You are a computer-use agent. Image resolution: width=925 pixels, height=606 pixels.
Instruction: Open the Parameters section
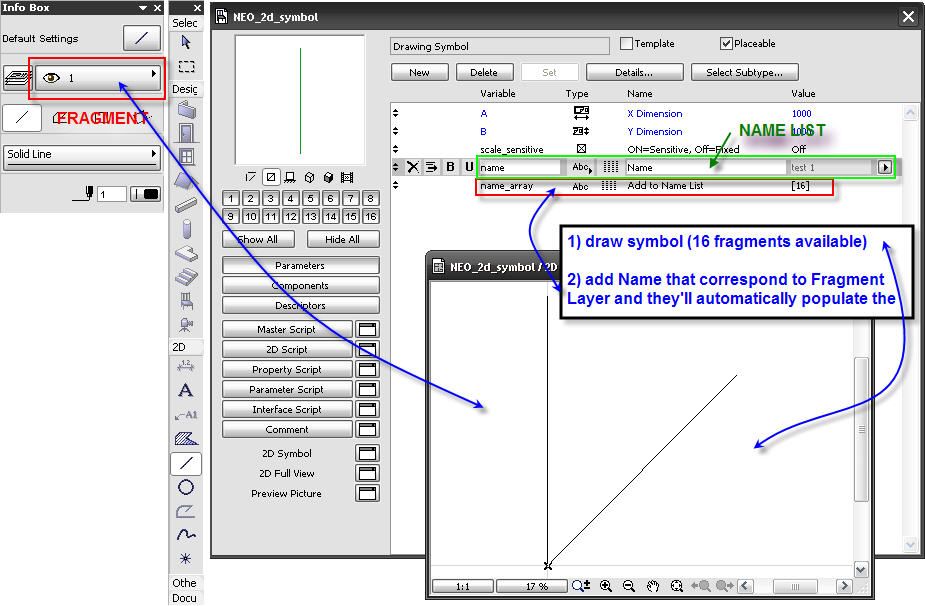pos(300,266)
